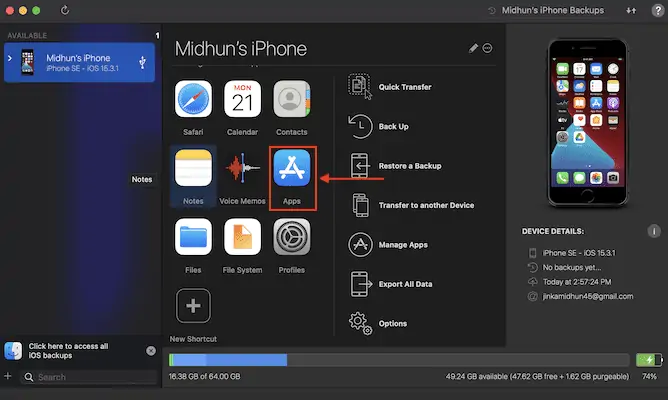The image size is (668, 400).
Task: Open the Safari data icon
Action: [194, 99]
